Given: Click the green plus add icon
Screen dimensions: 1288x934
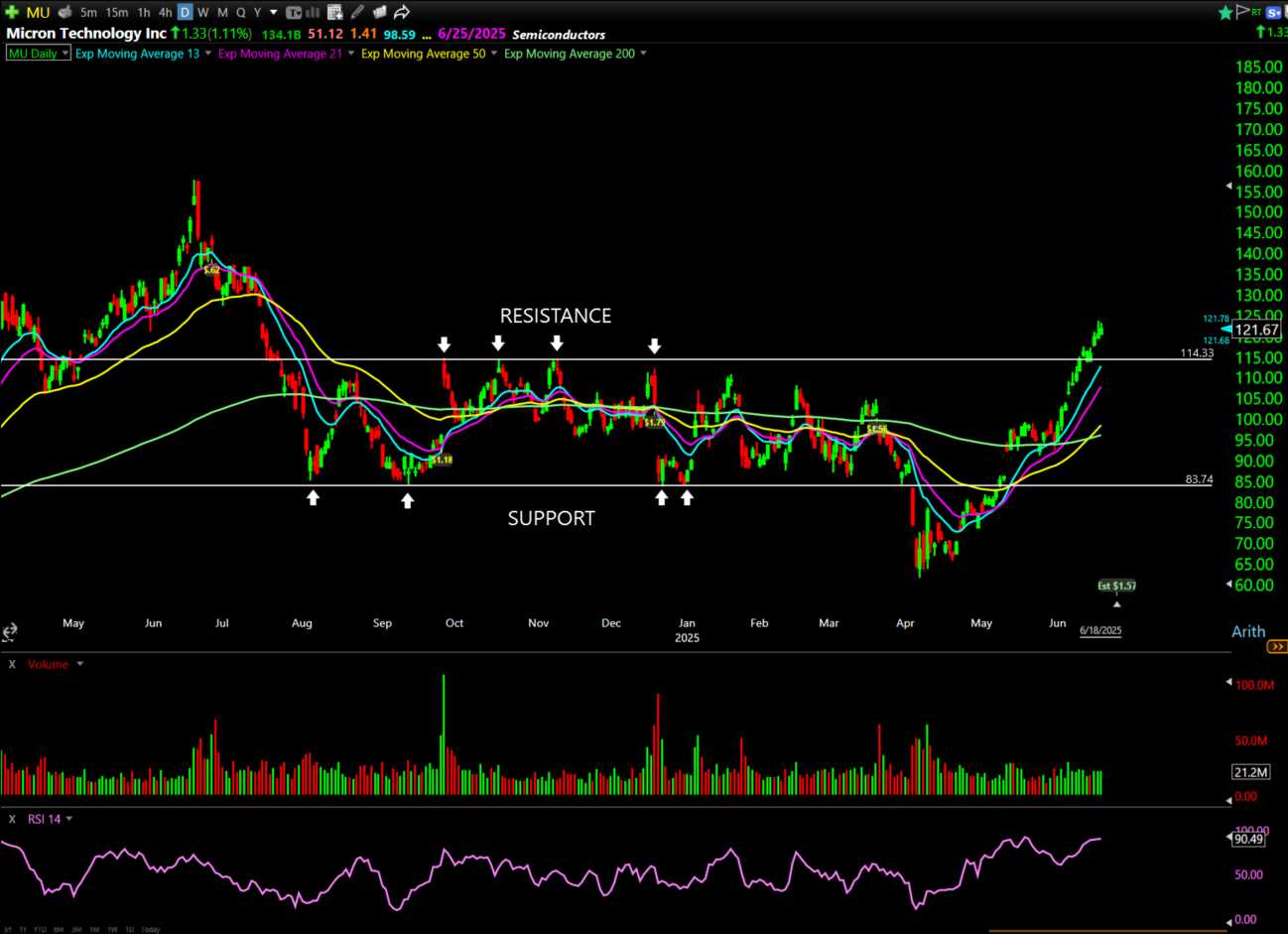Looking at the screenshot, I should pyautogui.click(x=12, y=12).
